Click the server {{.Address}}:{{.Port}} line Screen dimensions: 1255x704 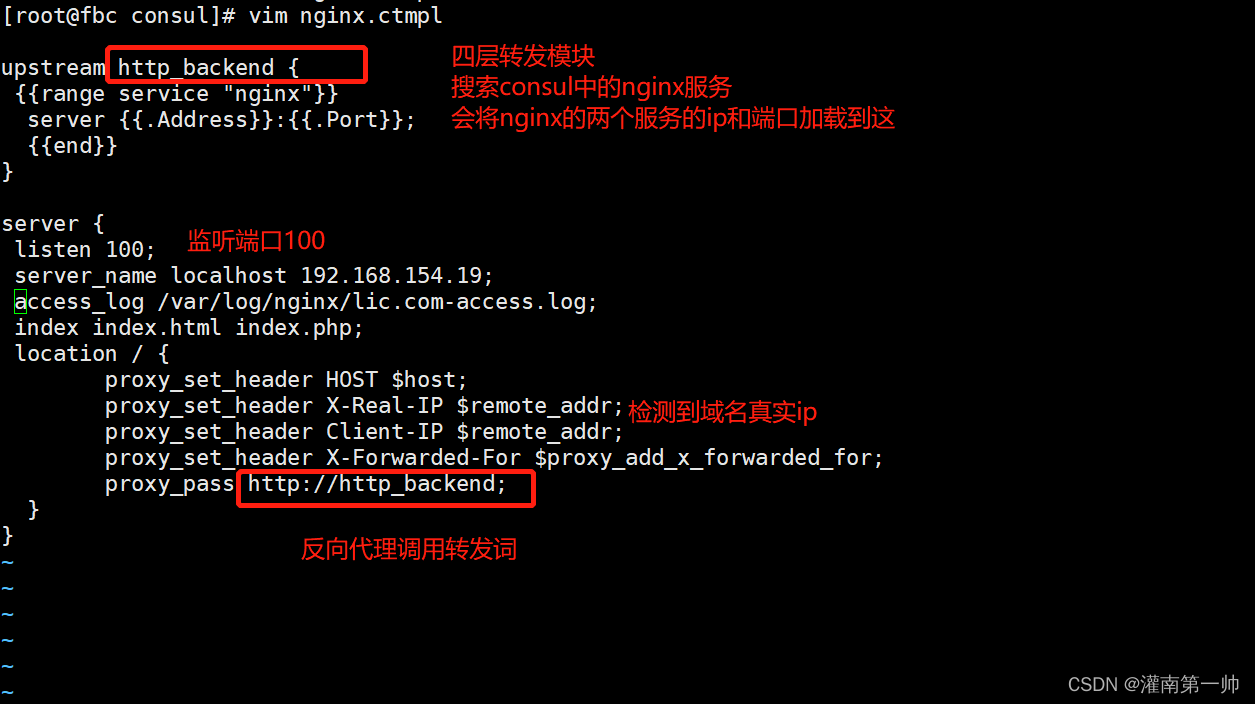[221, 120]
